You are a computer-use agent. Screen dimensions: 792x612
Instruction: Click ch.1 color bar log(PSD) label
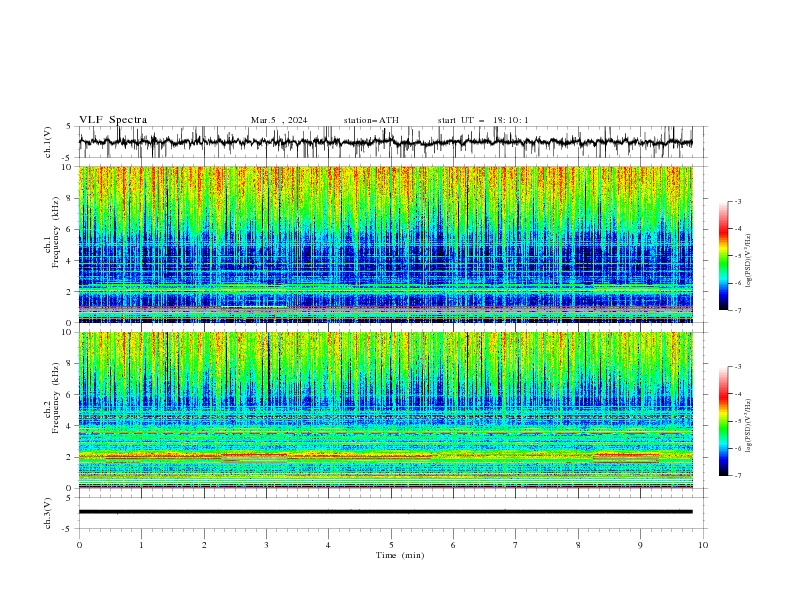(750, 261)
